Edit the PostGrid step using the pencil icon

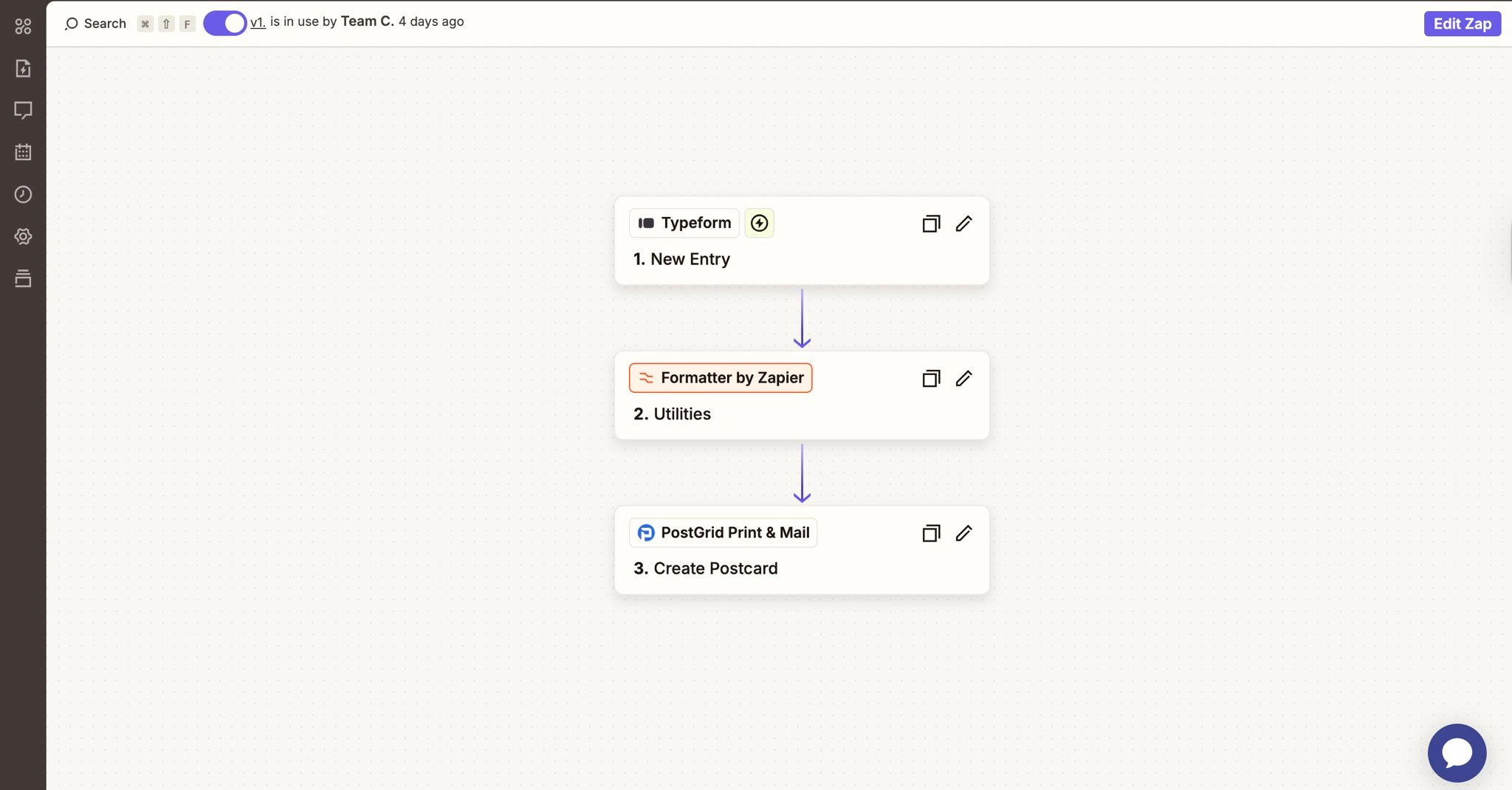pyautogui.click(x=963, y=532)
